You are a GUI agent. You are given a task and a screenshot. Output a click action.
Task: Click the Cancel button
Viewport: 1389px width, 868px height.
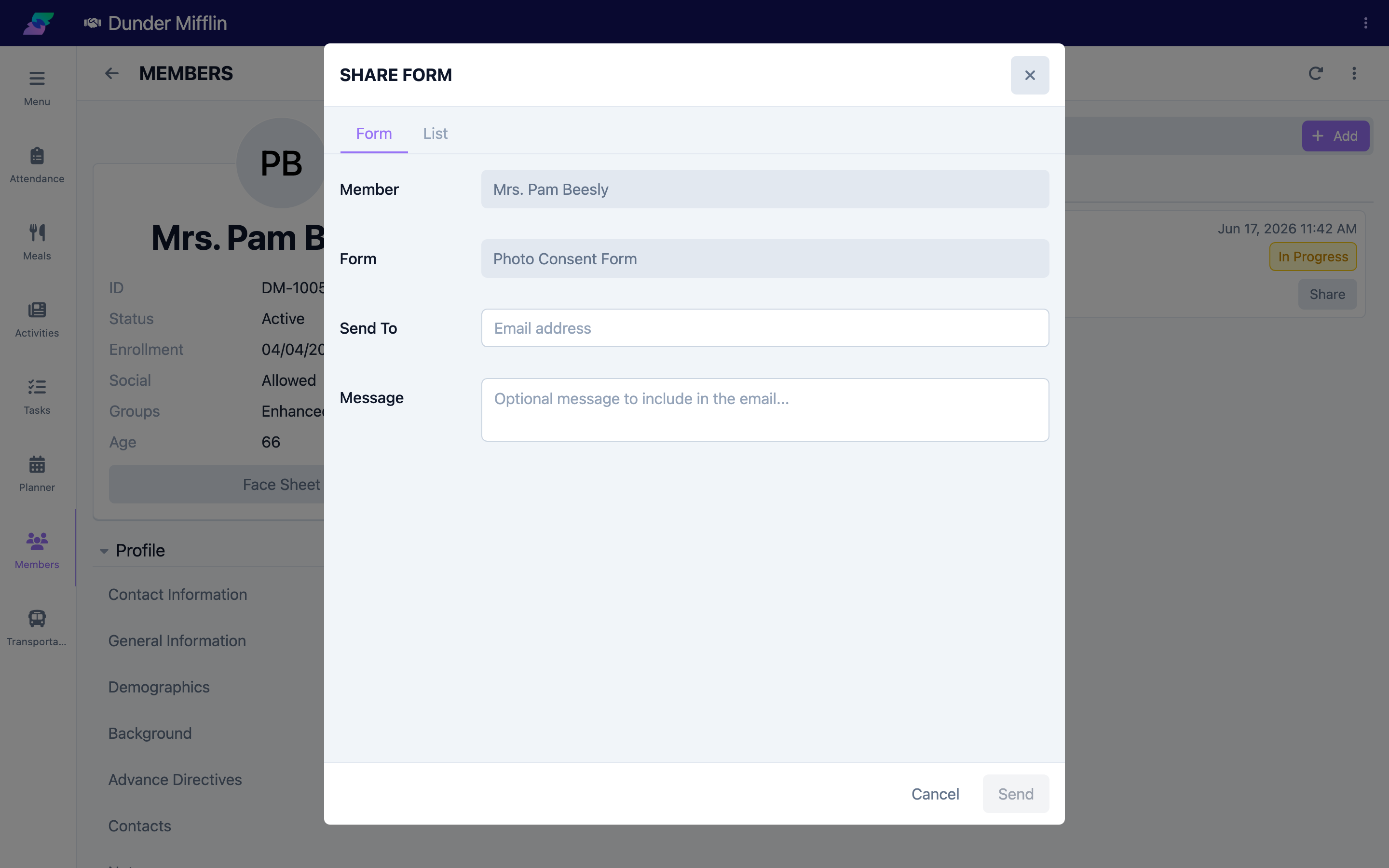[x=935, y=794]
